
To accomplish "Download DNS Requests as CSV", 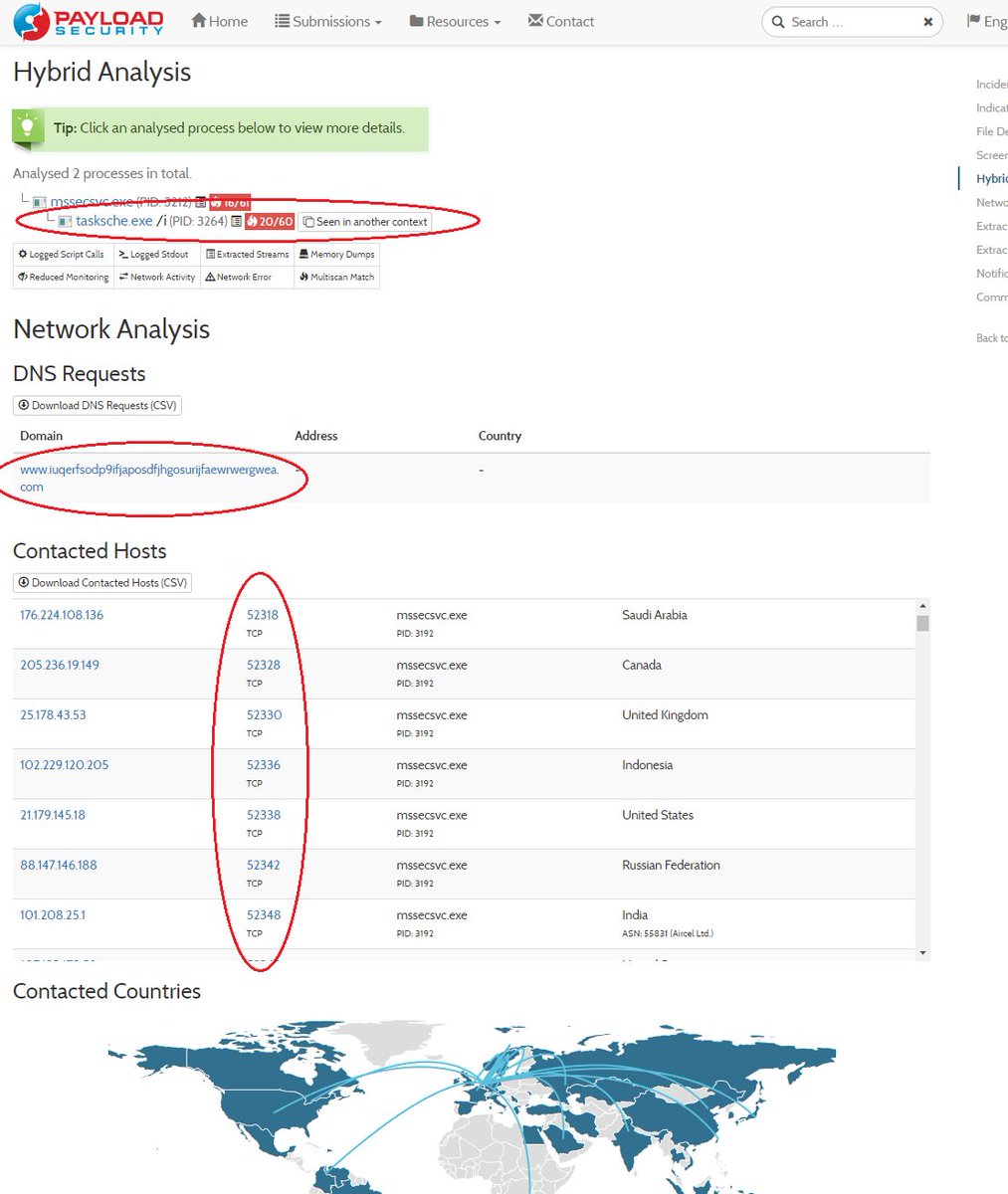I will click(x=98, y=405).
